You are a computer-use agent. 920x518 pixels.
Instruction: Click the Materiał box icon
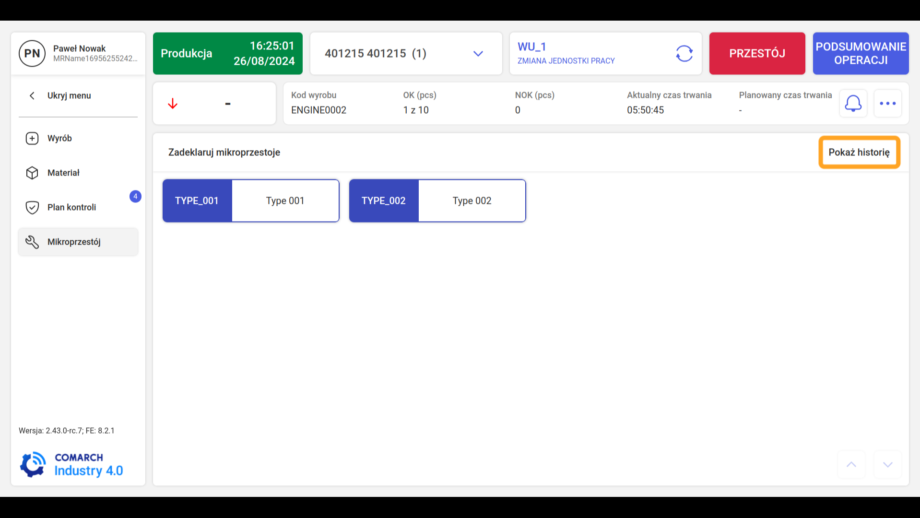pyautogui.click(x=32, y=173)
